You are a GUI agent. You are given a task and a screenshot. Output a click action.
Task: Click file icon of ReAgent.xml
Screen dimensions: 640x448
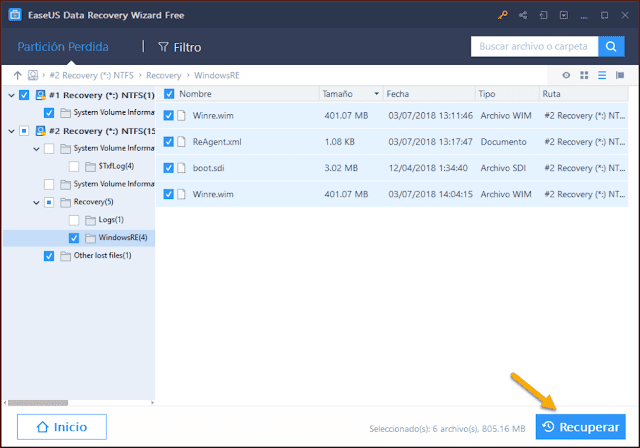pos(181,142)
